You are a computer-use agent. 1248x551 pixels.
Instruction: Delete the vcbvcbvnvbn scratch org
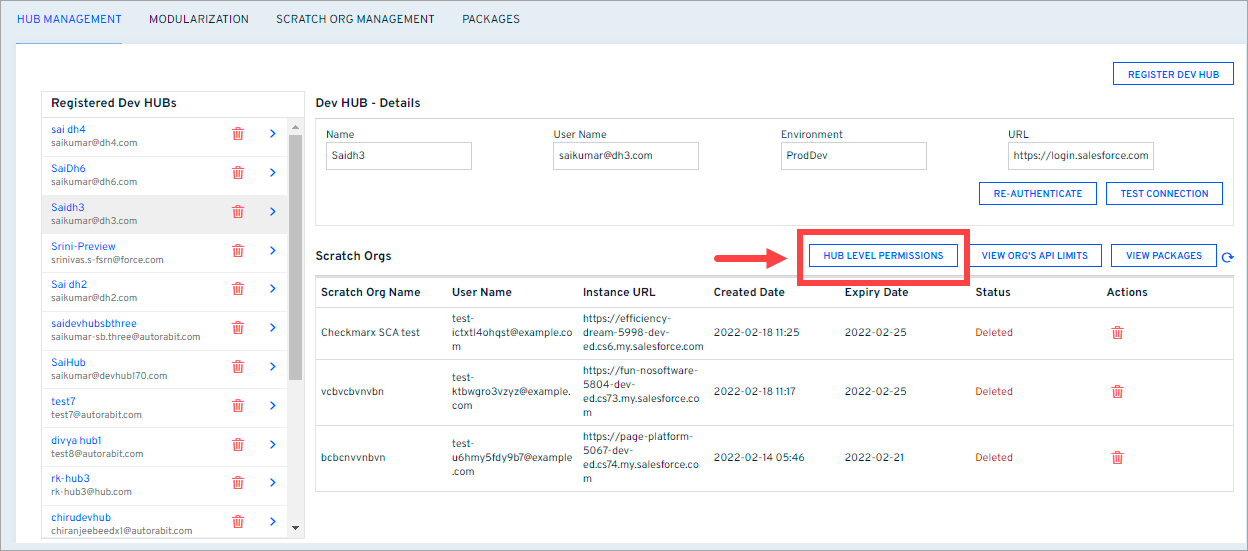1117,391
